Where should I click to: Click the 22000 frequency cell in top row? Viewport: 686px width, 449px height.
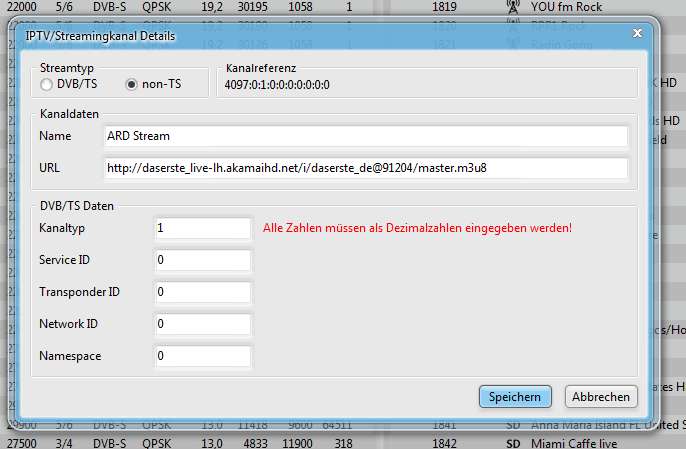[x=23, y=6]
